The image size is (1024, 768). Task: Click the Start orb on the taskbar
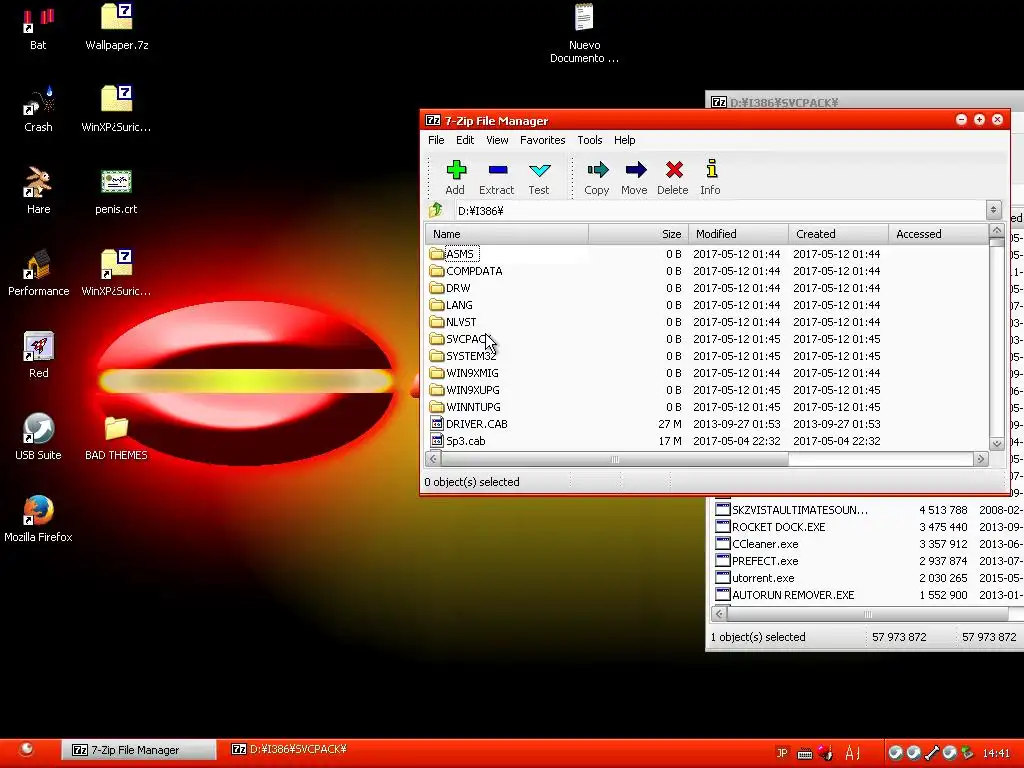[26, 749]
